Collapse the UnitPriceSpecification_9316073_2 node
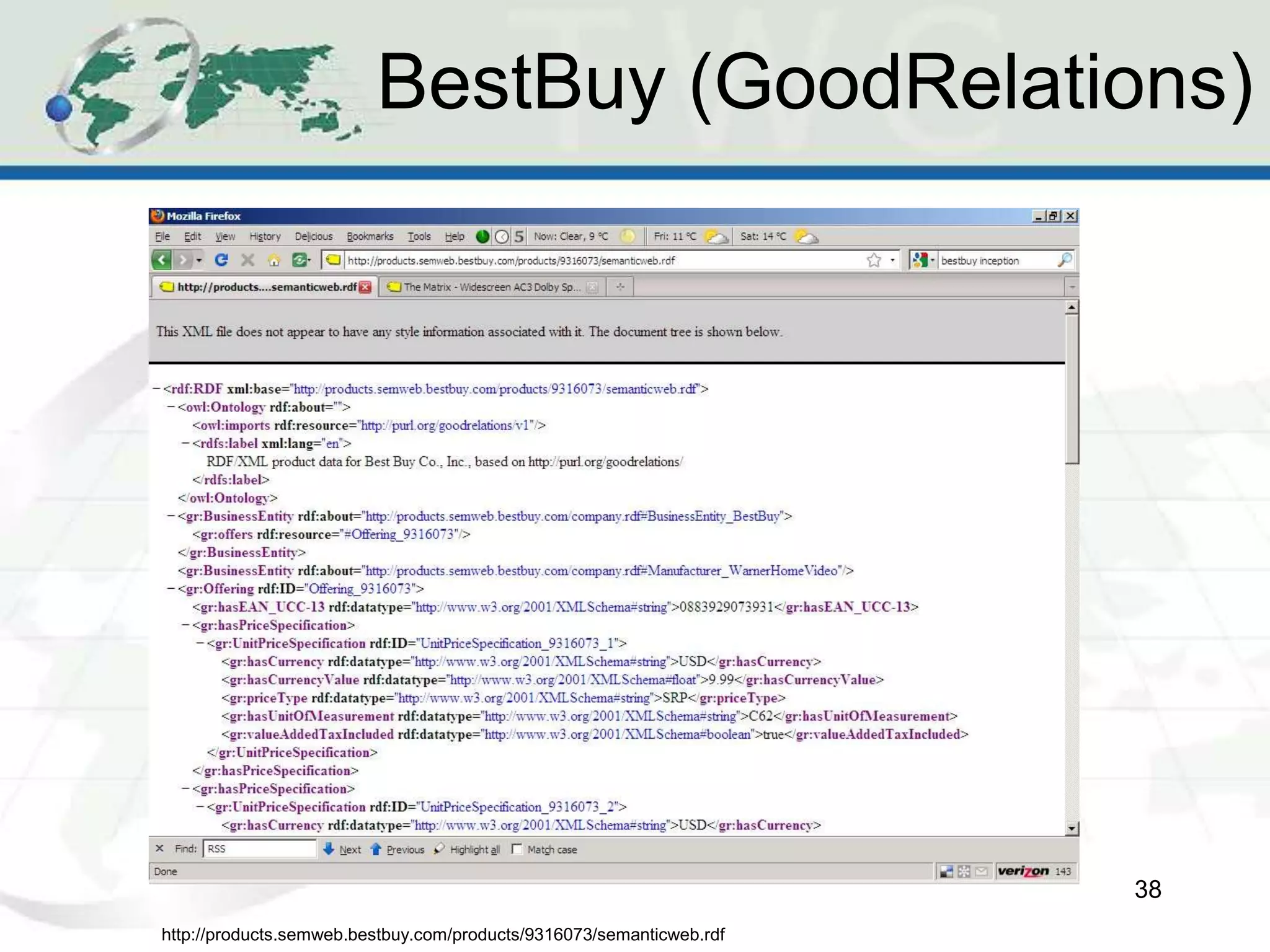1270x952 pixels. point(200,807)
